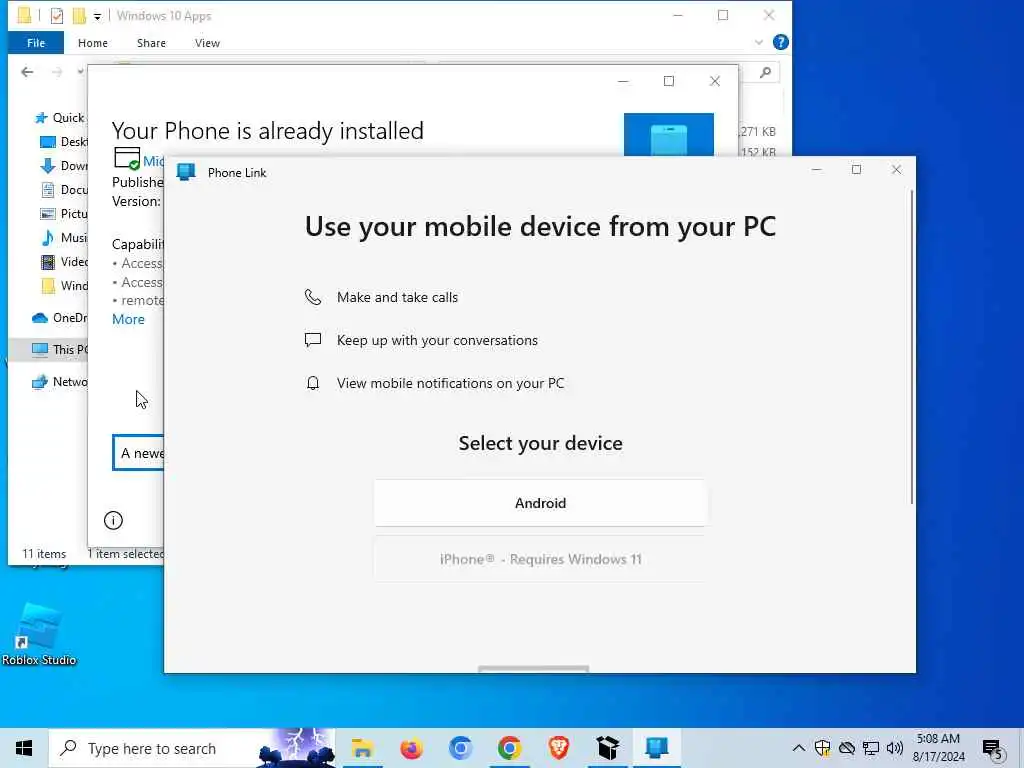Click the Phone Link vertical scrollbar
This screenshot has height=768, width=1024.
(x=912, y=346)
